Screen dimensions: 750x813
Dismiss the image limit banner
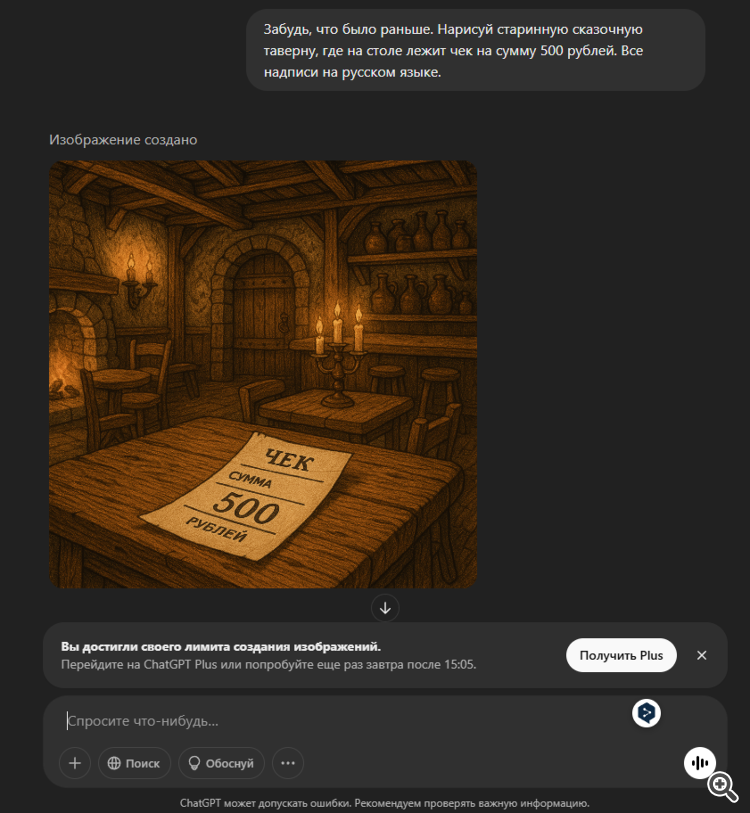[x=701, y=655]
